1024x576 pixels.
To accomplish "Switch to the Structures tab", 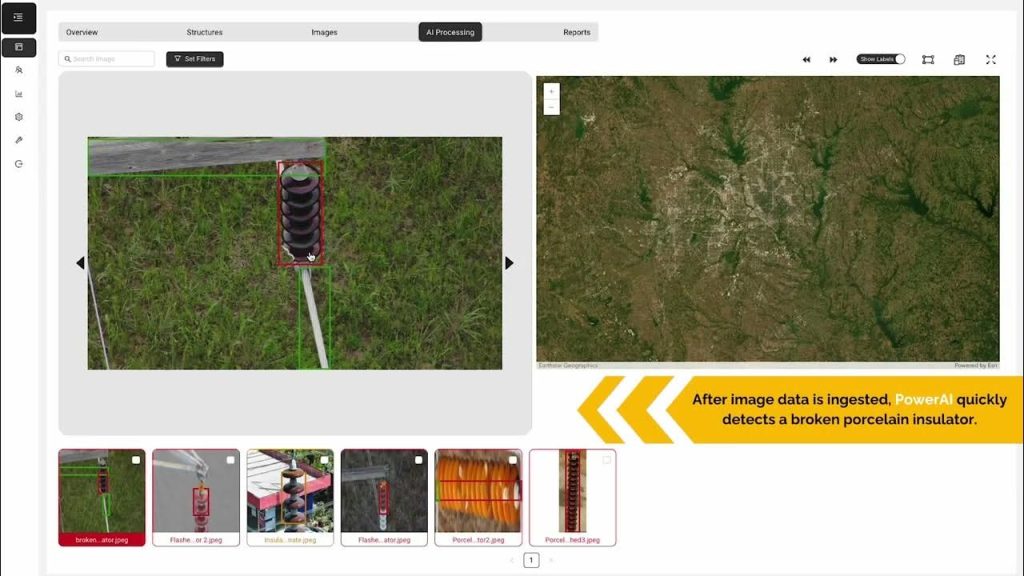I will (204, 32).
